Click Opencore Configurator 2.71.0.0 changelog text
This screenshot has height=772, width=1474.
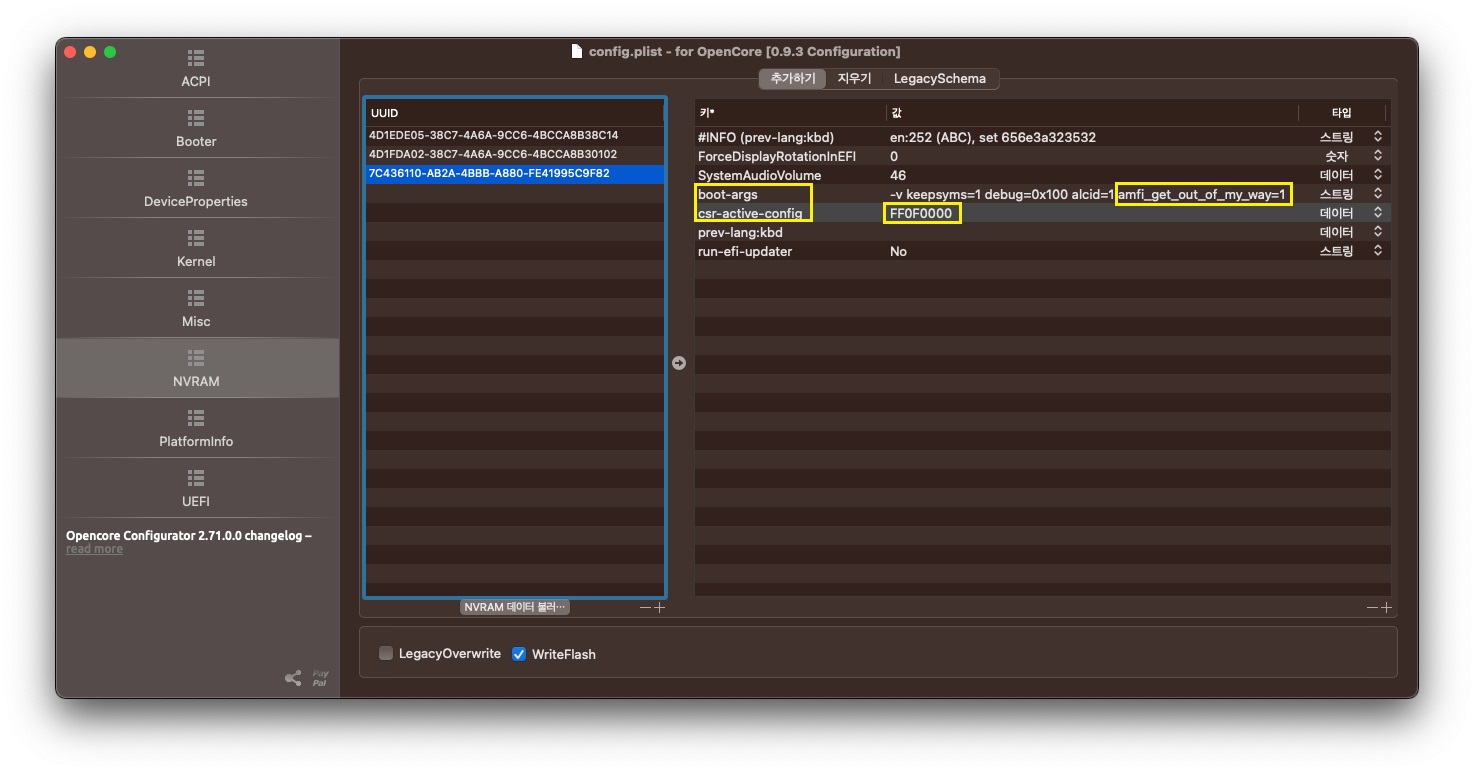tap(189, 536)
